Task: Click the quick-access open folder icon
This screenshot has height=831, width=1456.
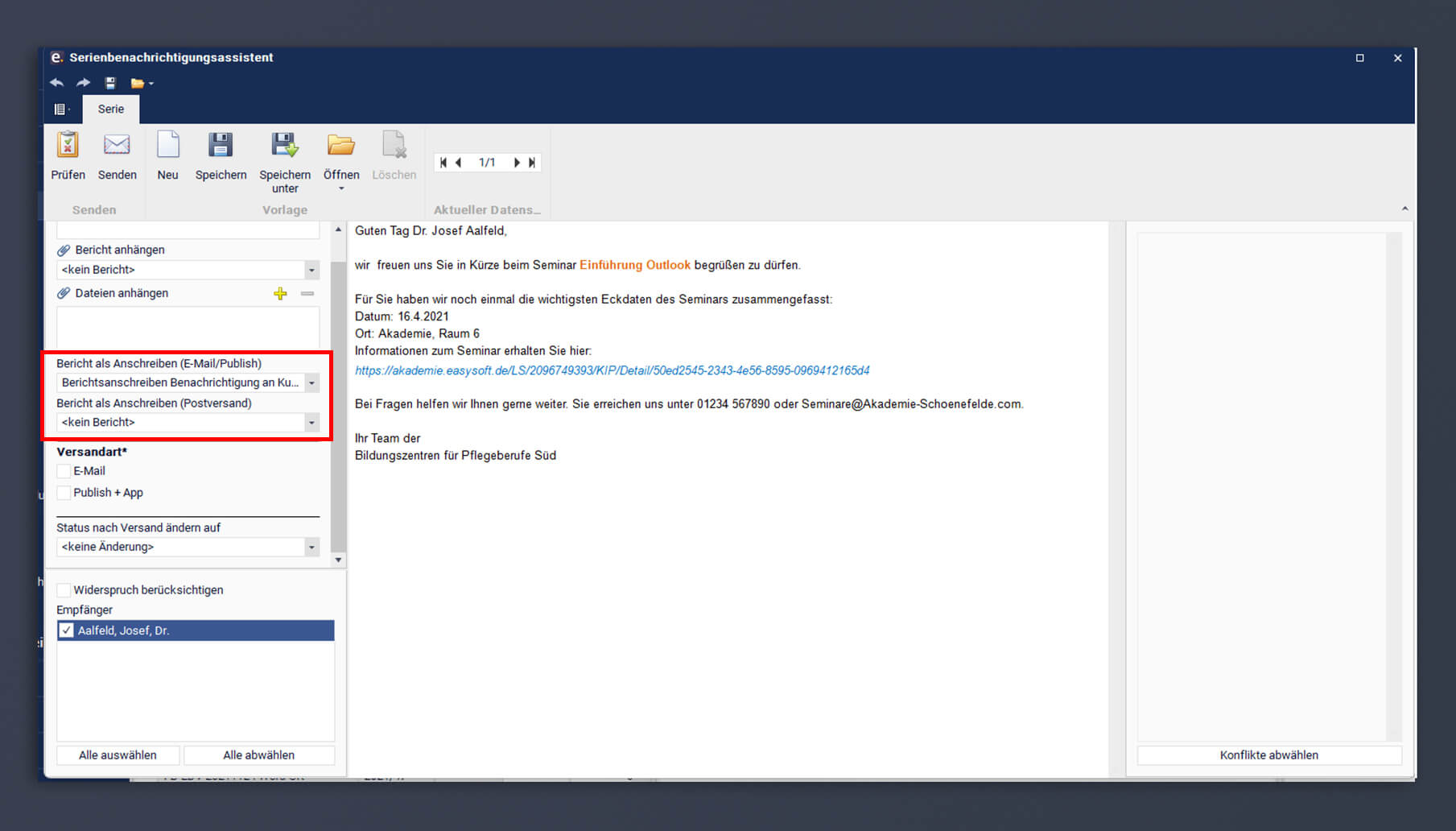Action: coord(138,83)
